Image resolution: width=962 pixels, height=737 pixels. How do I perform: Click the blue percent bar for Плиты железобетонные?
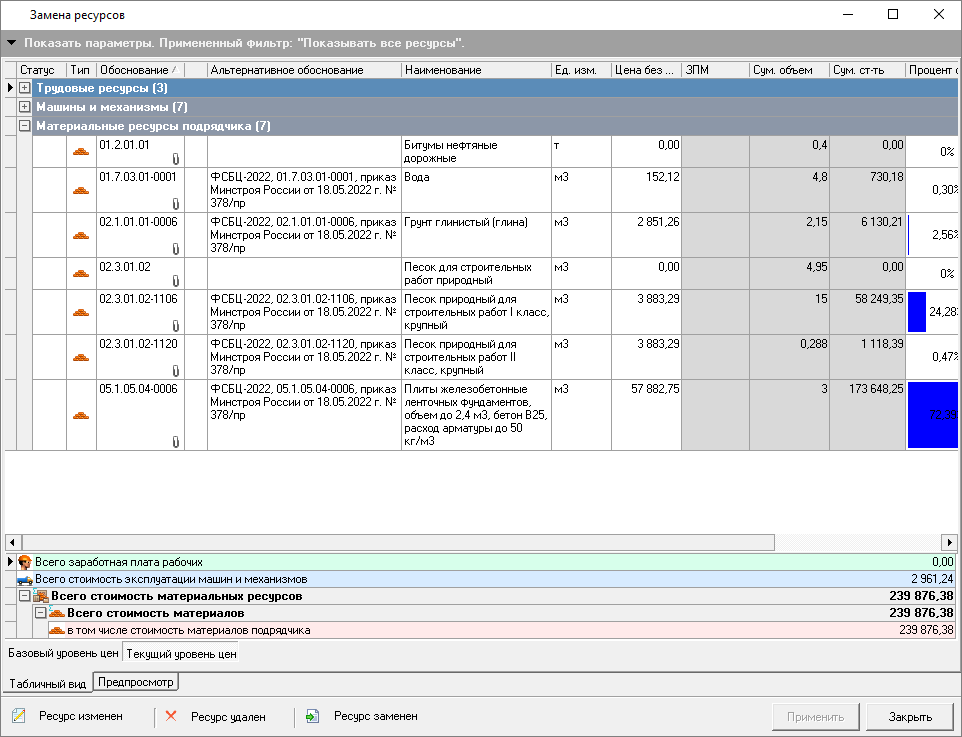click(x=932, y=415)
